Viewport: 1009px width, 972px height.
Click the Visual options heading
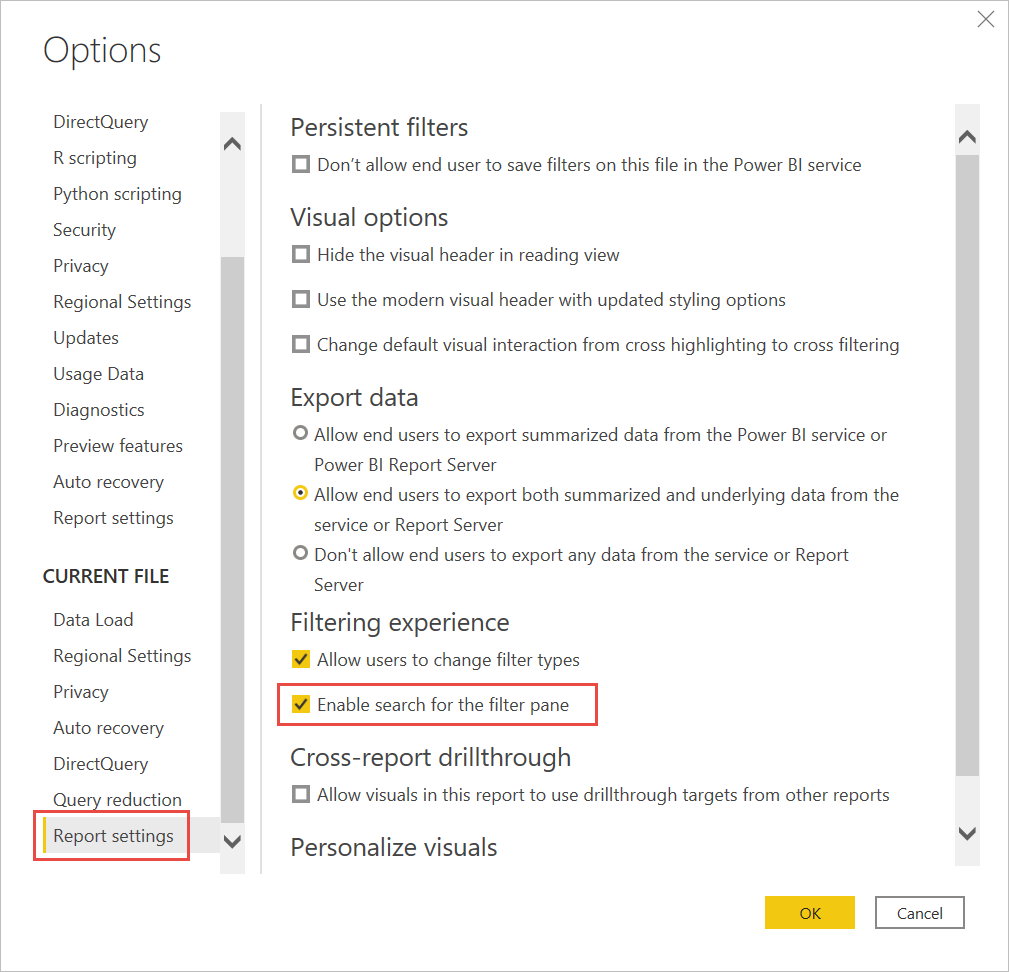[x=369, y=217]
